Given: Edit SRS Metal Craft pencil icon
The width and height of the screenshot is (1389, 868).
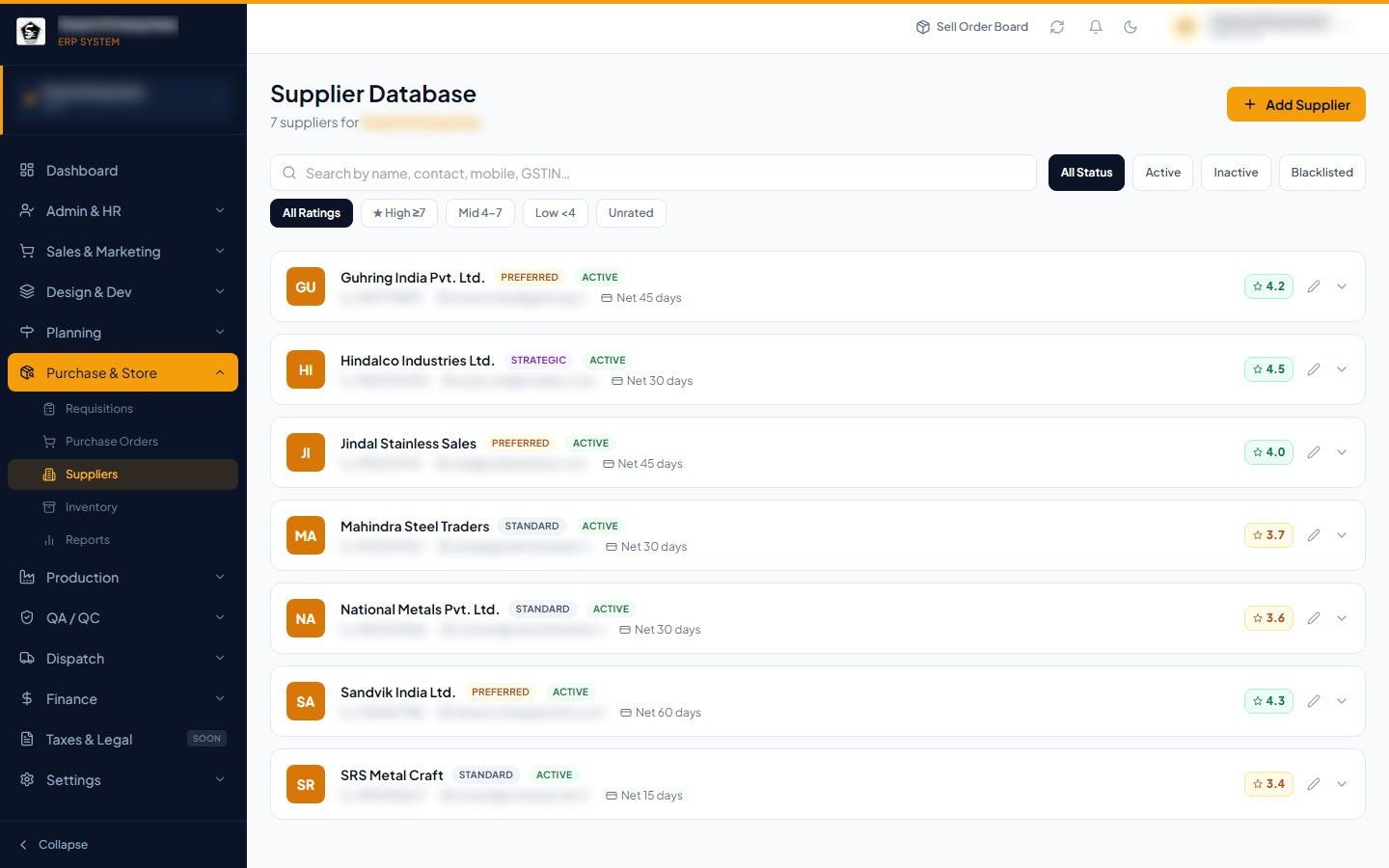Looking at the screenshot, I should (x=1314, y=784).
